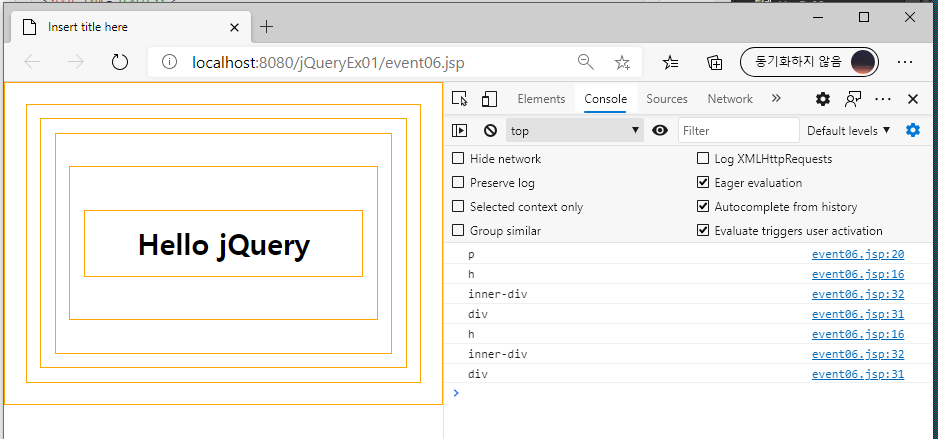The height and width of the screenshot is (439, 938).
Task: Go forward with the browser forward arrow
Action: (x=76, y=62)
